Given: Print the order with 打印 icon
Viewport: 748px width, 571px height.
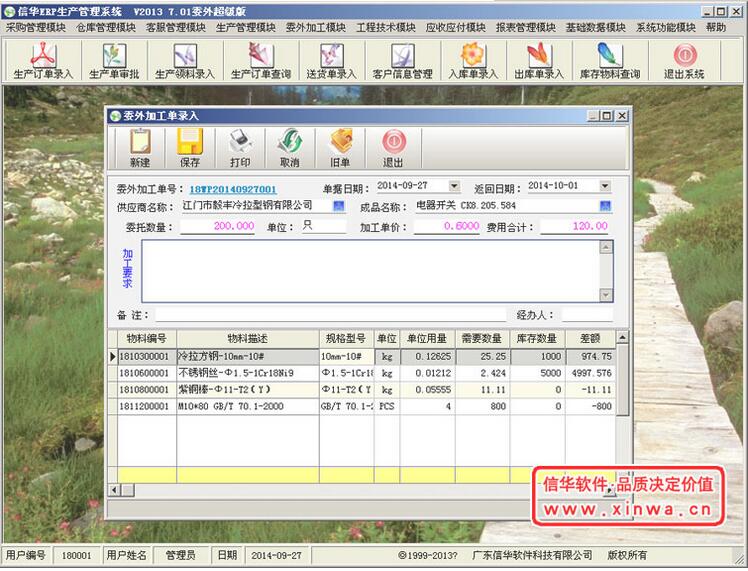Looking at the screenshot, I should 240,148.
